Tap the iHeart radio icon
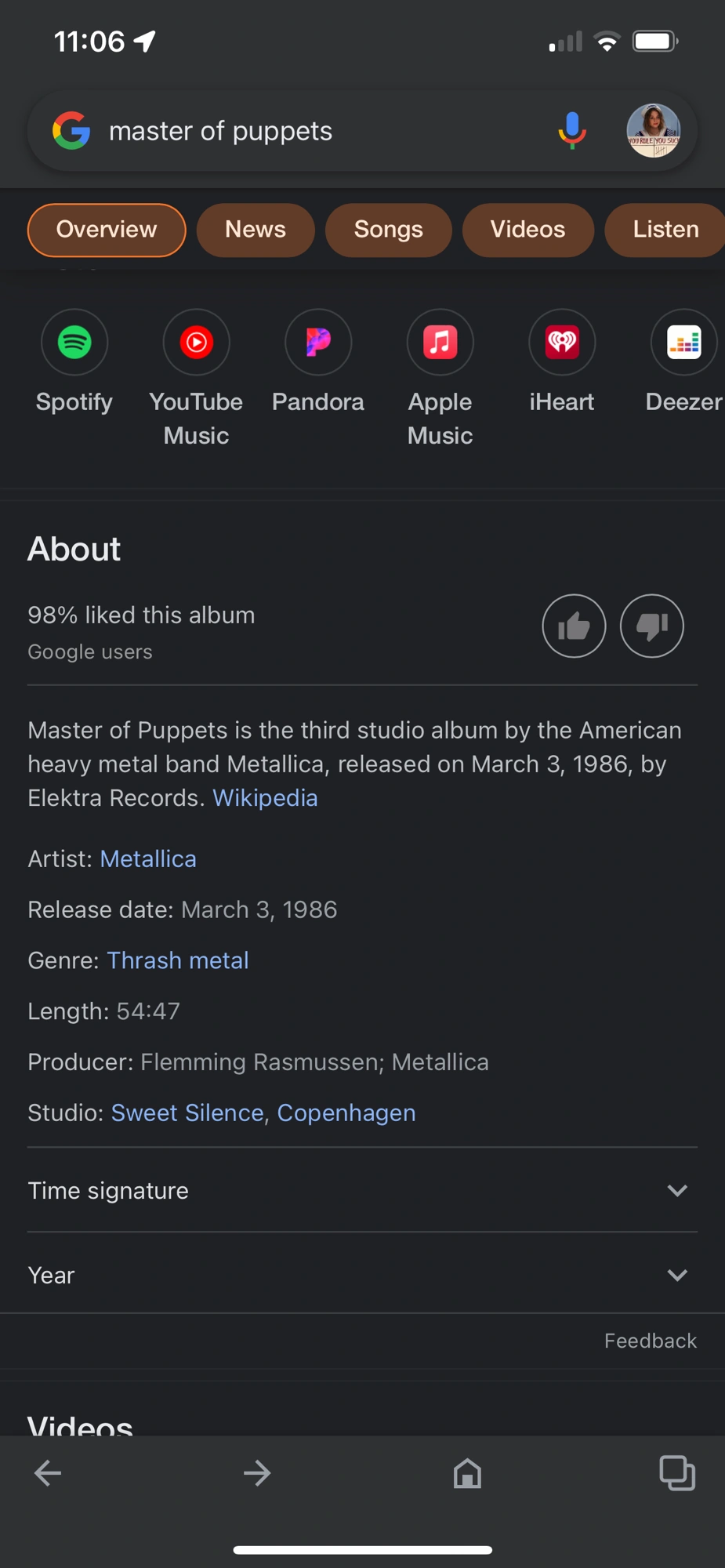Viewport: 725px width, 1568px height. [x=562, y=343]
